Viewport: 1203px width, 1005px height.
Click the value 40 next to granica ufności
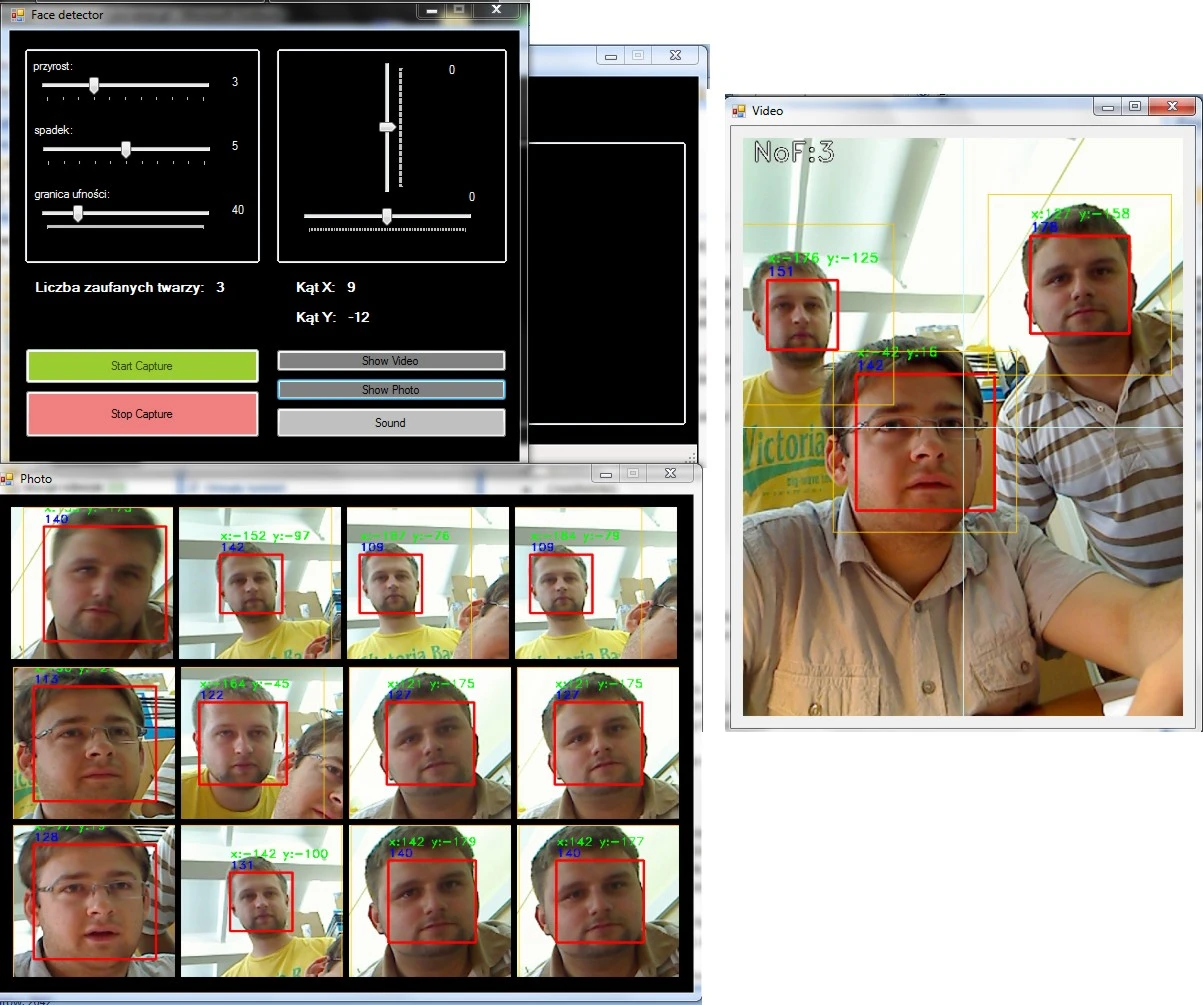pos(238,210)
